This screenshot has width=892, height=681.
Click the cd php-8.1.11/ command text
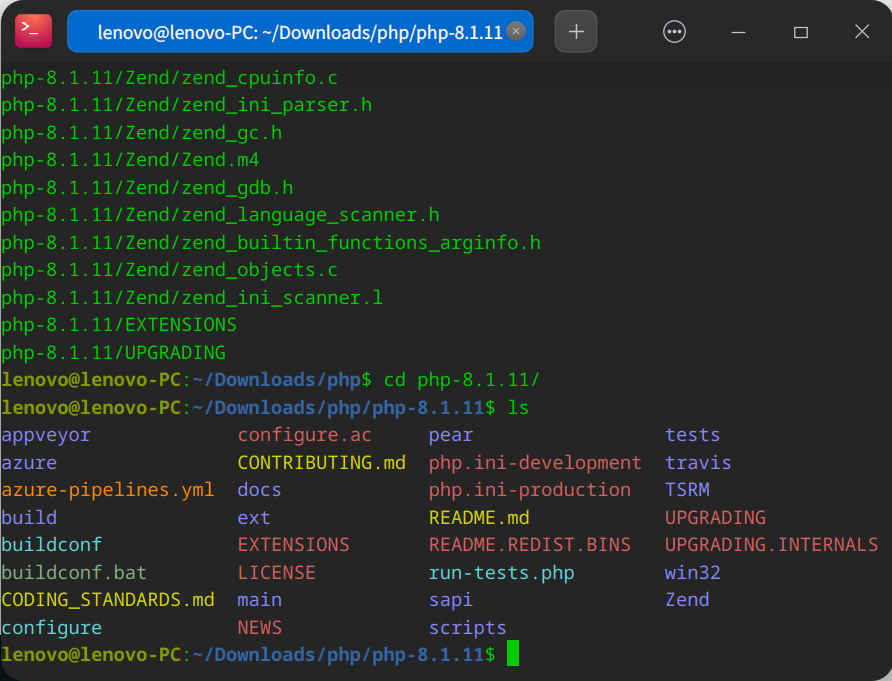[461, 379]
